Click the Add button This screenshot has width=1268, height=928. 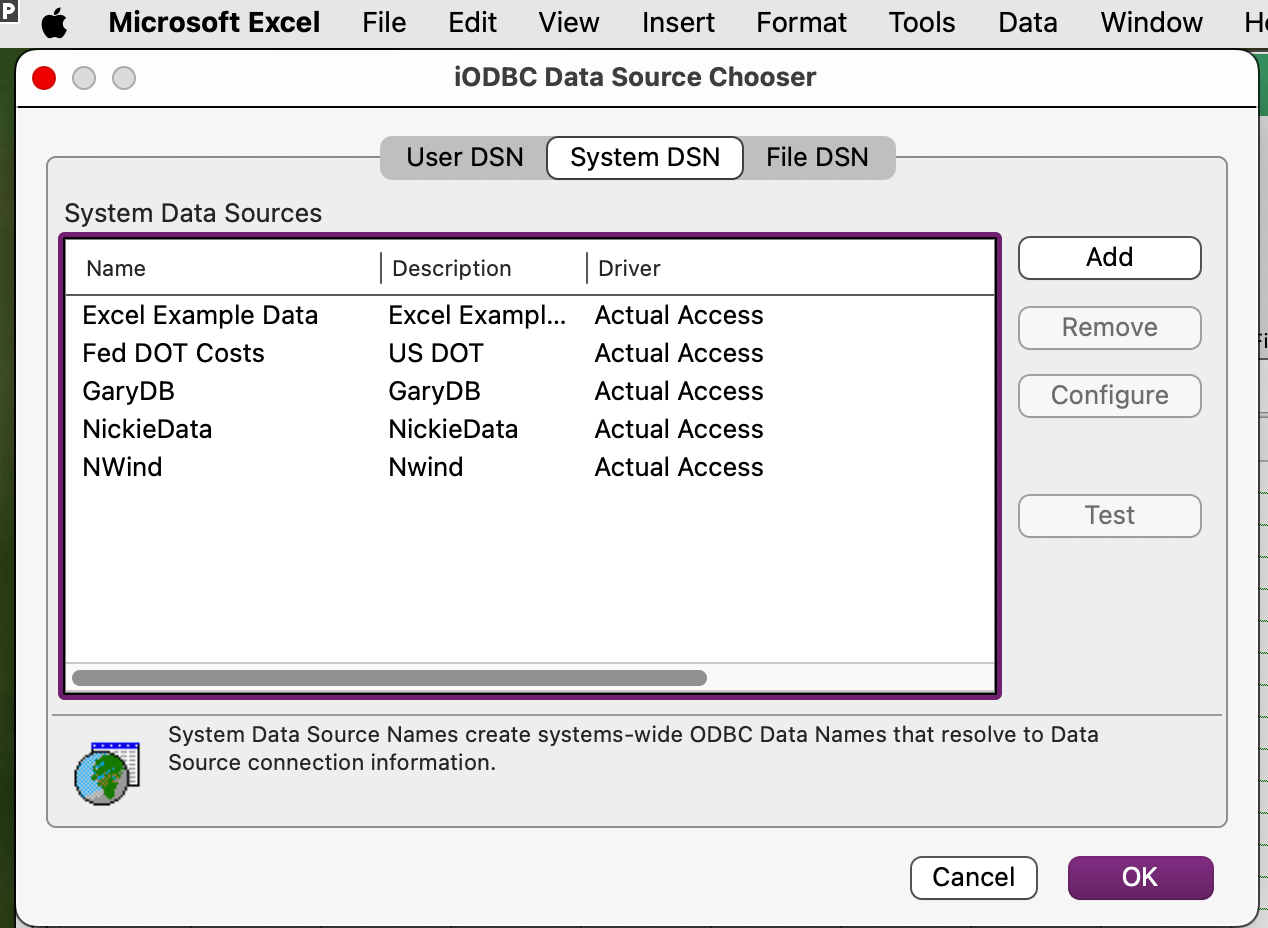click(x=1109, y=258)
